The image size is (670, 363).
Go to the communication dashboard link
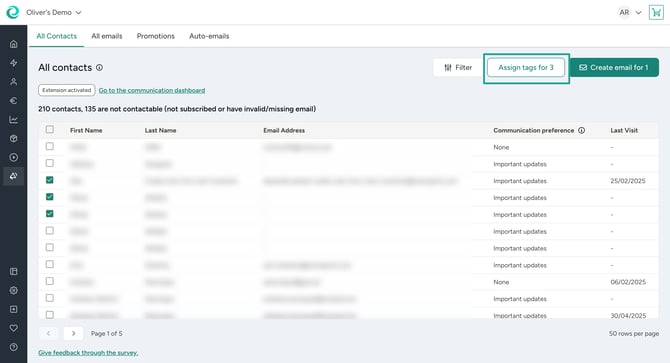click(x=152, y=91)
